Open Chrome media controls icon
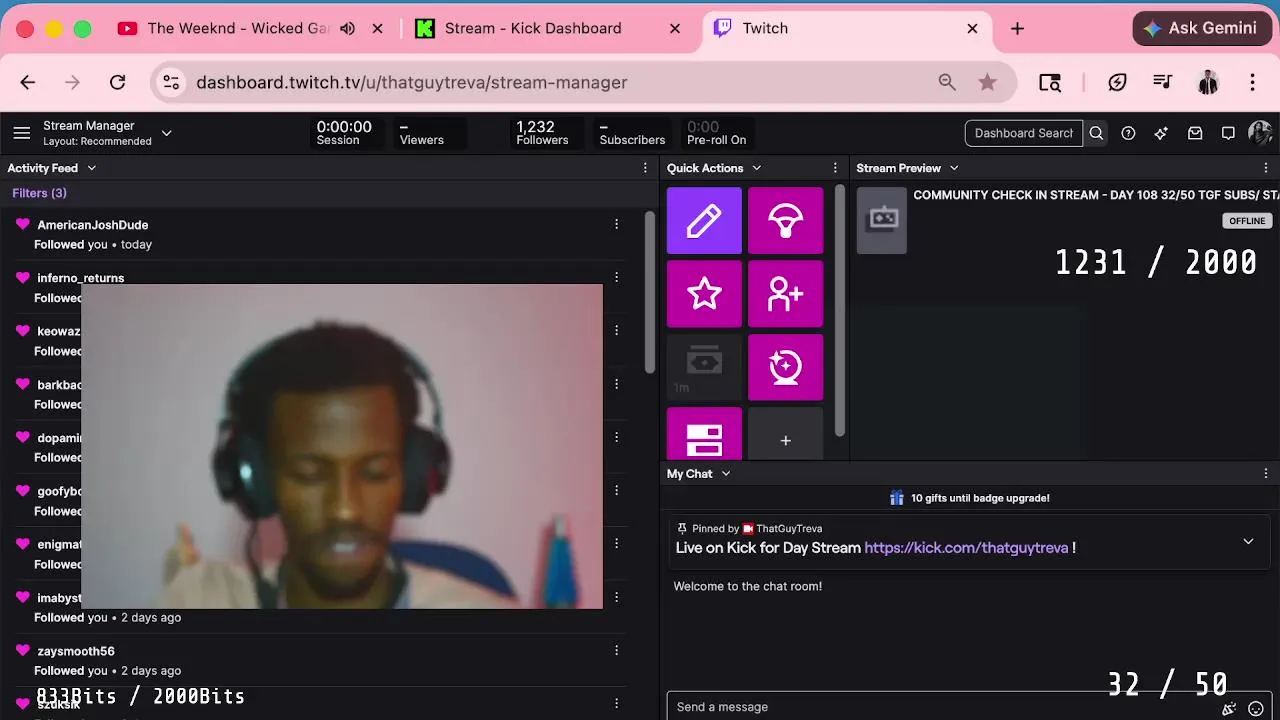This screenshot has width=1280, height=720. click(1162, 82)
